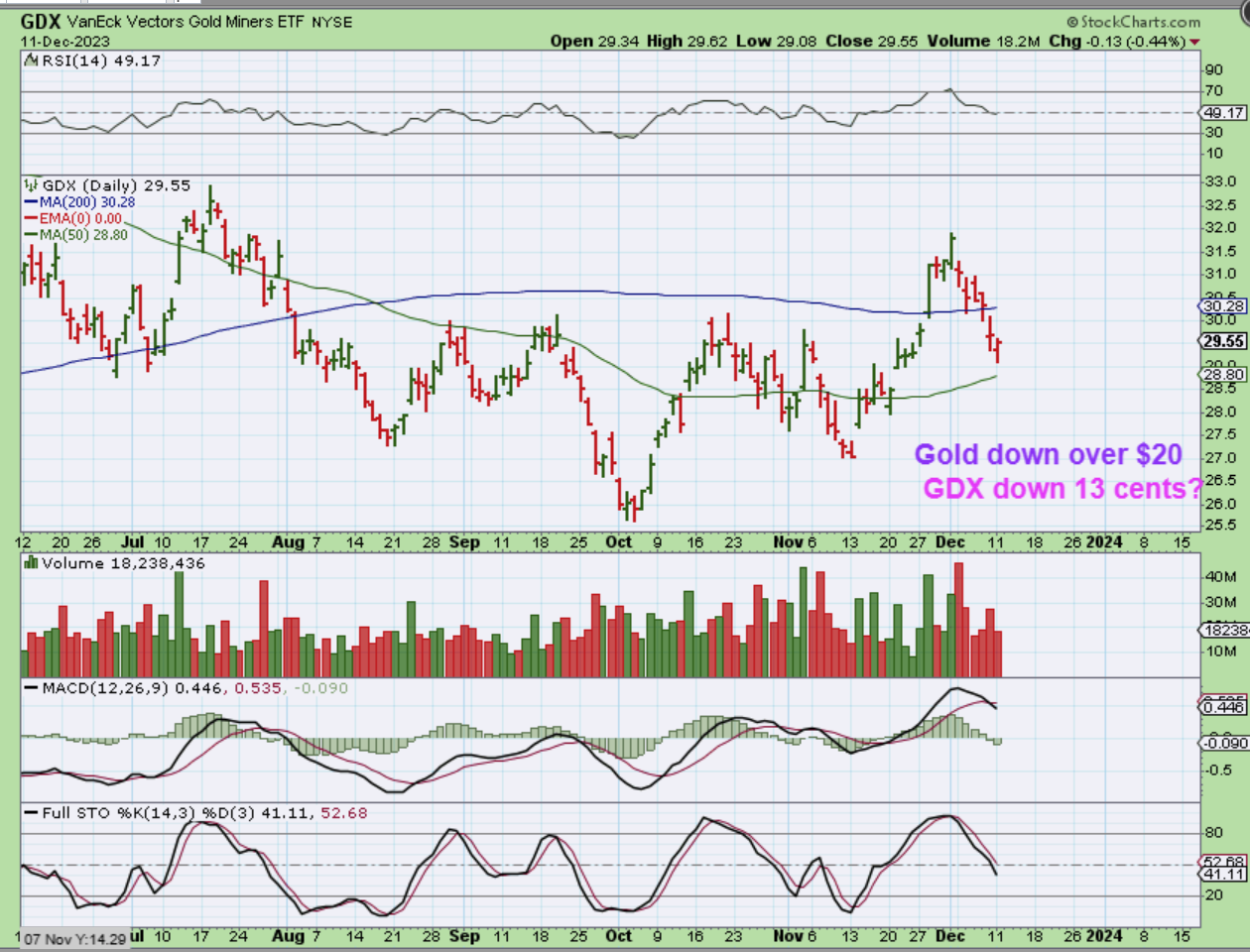Click the Close 29.55 value

[x=872, y=41]
